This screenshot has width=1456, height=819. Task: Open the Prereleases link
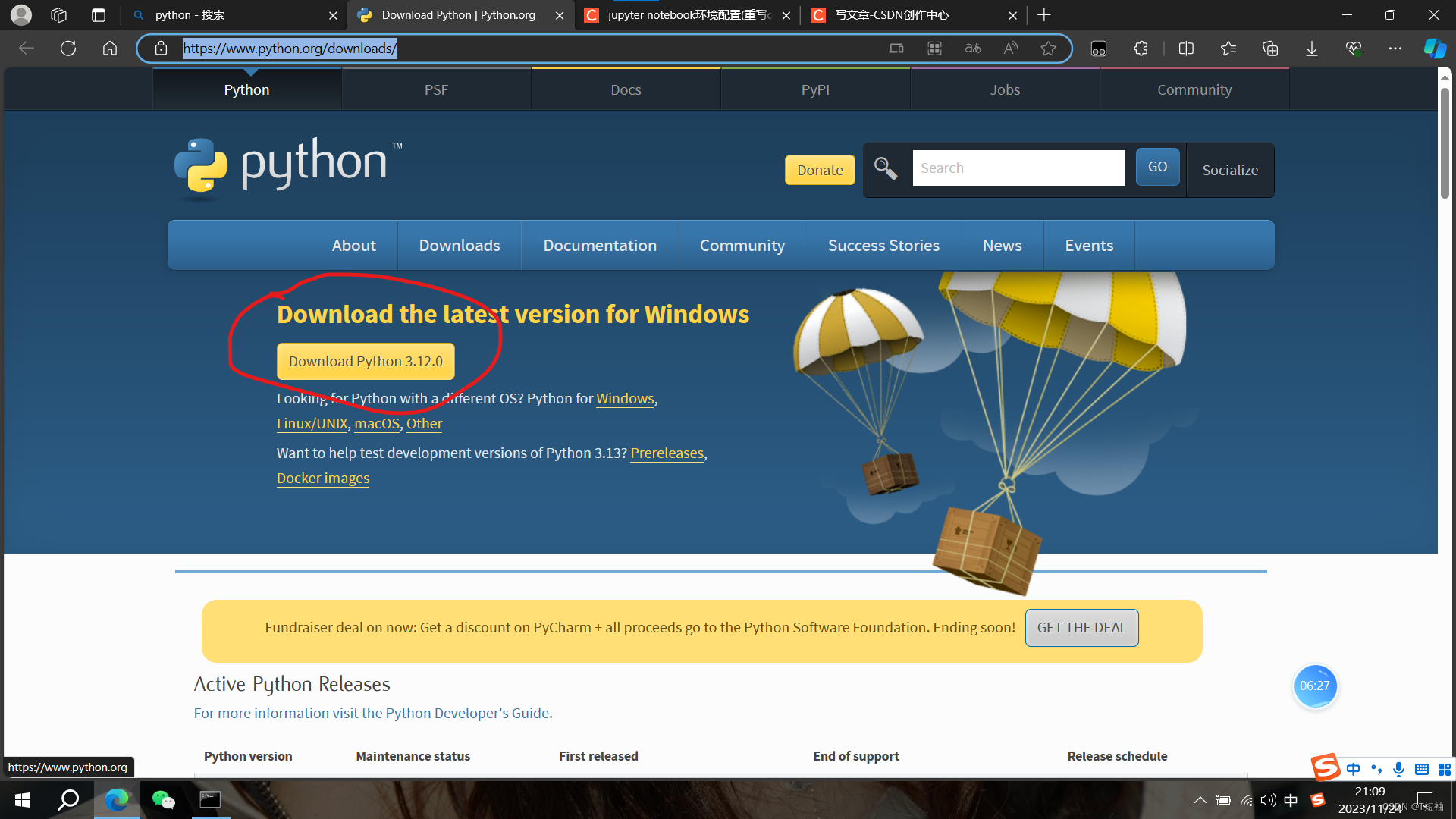(x=667, y=453)
